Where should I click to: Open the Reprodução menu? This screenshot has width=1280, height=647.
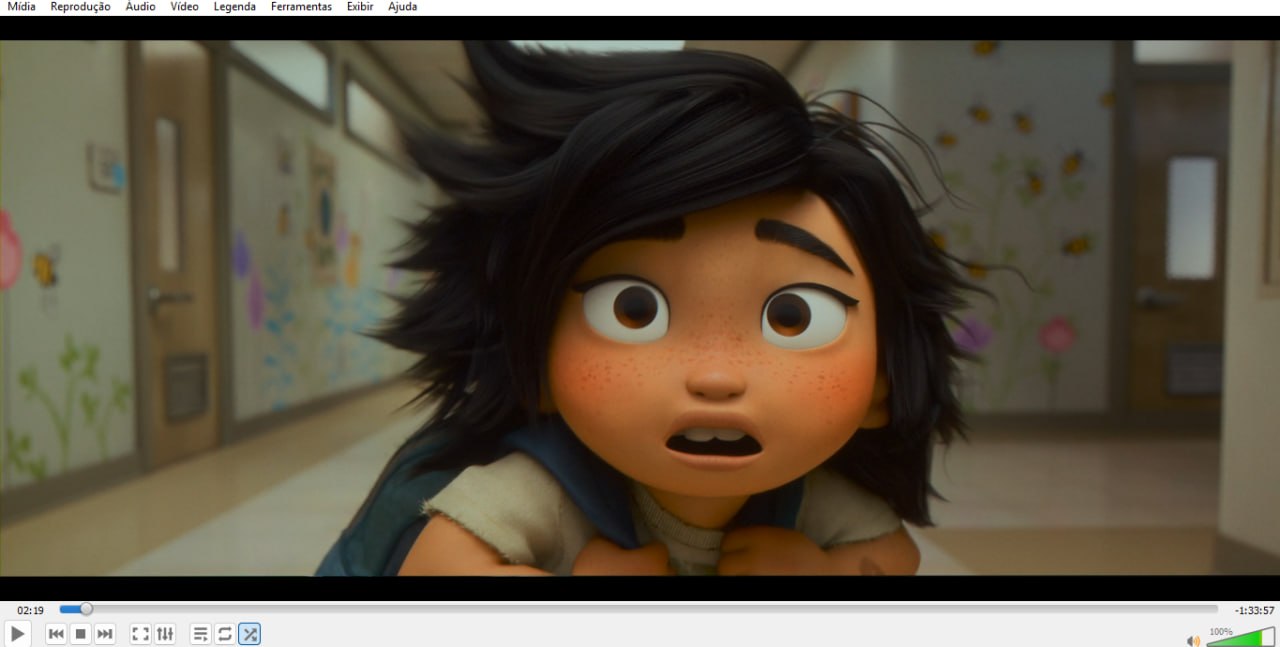coord(80,7)
